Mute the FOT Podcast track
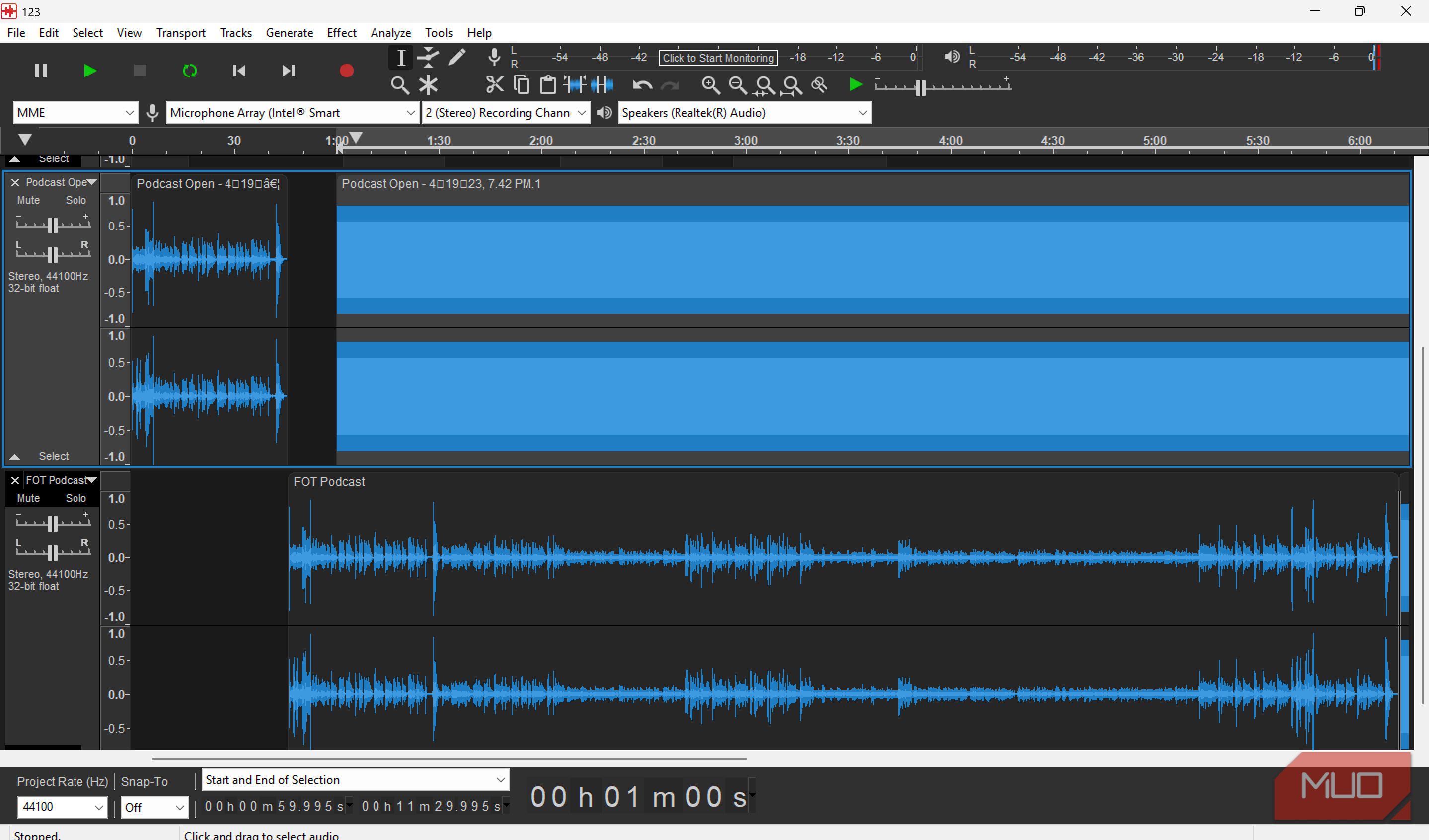 click(28, 498)
